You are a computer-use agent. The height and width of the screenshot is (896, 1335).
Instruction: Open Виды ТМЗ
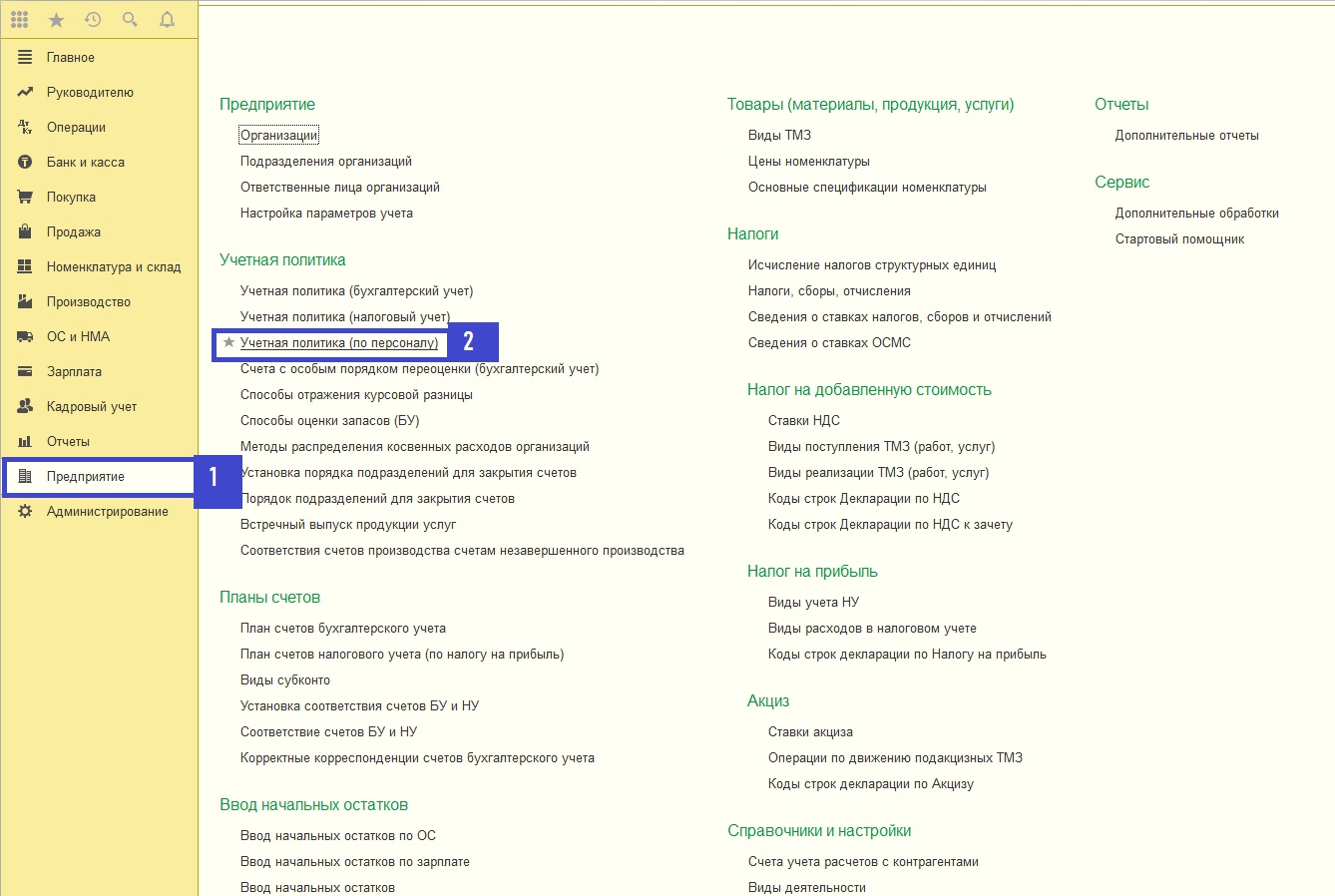[x=779, y=135]
